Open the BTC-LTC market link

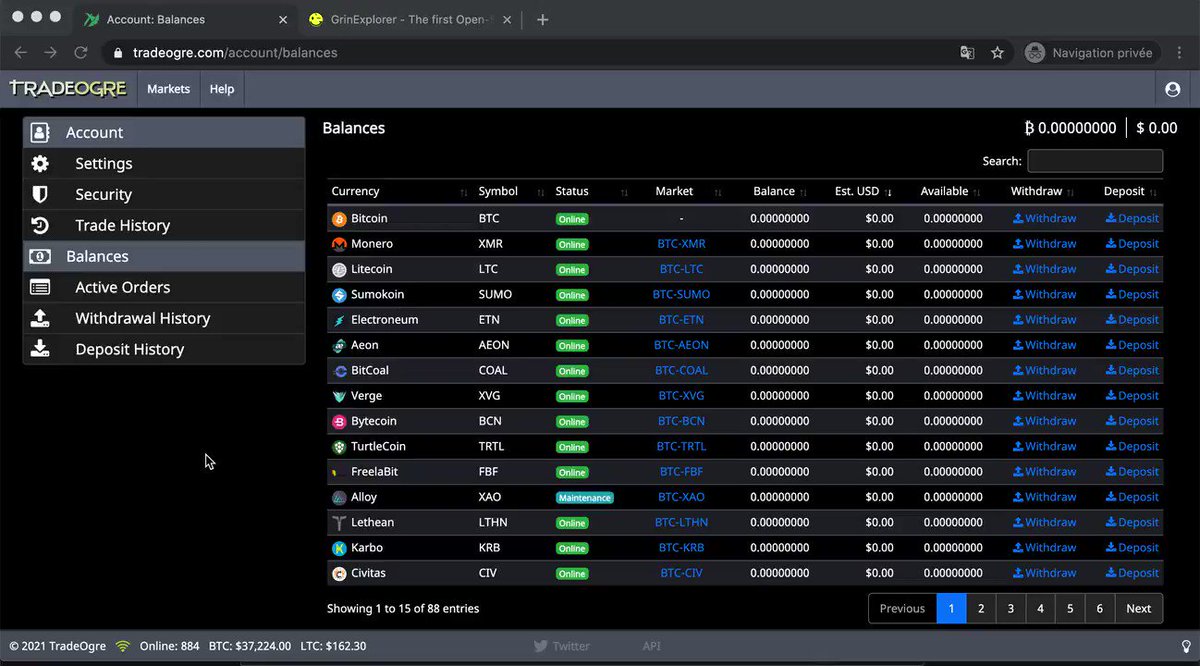681,270
